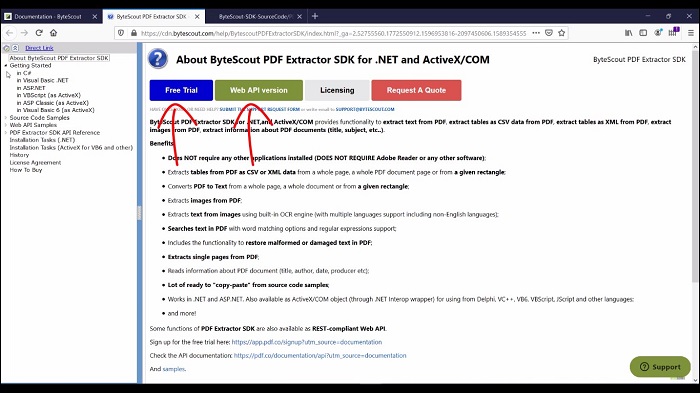
Task: Bookmark this page with the star icon
Action: tap(562, 33)
